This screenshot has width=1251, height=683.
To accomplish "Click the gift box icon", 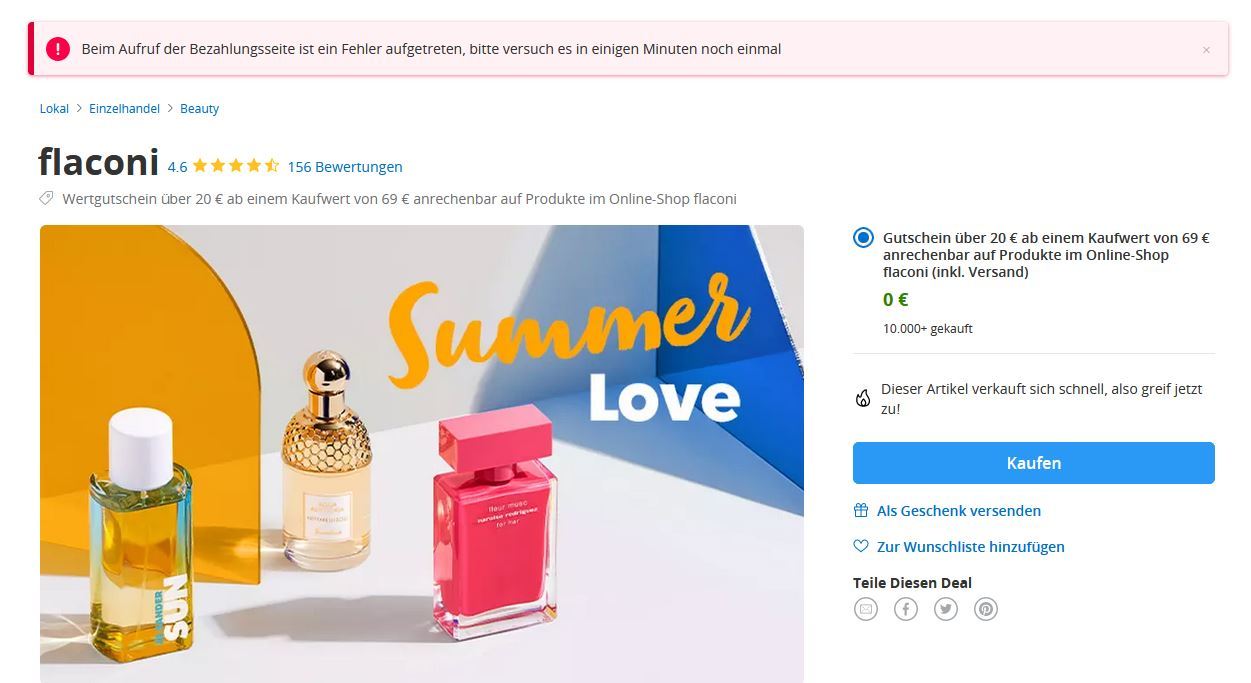I will [x=861, y=510].
